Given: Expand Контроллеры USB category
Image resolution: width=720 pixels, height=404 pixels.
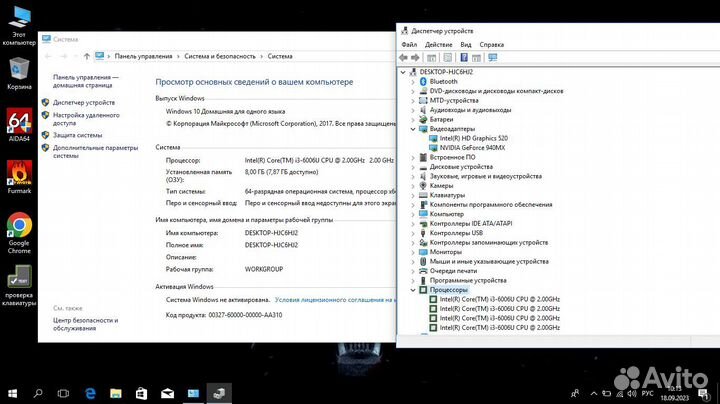Looking at the screenshot, I should pyautogui.click(x=412, y=233).
